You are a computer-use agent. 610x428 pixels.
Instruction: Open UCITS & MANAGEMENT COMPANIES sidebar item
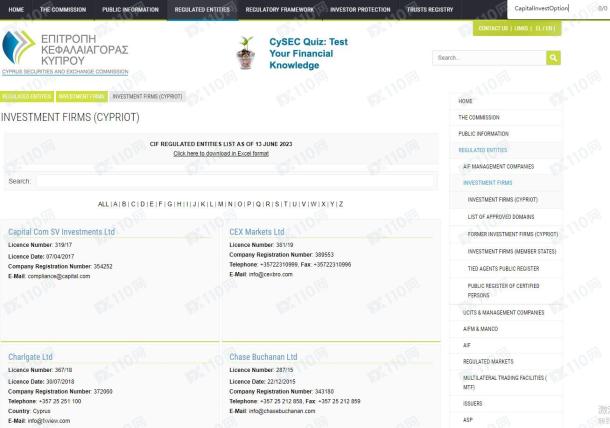(x=505, y=313)
